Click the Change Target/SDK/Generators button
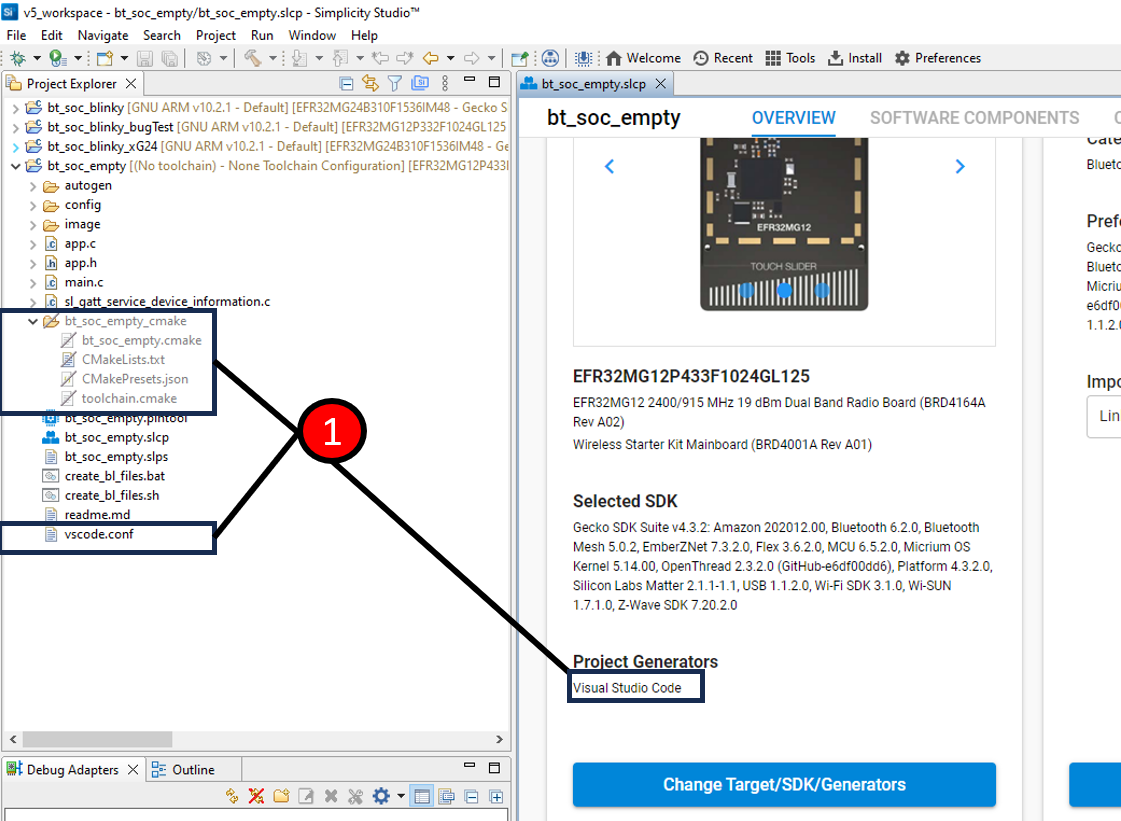 [784, 785]
